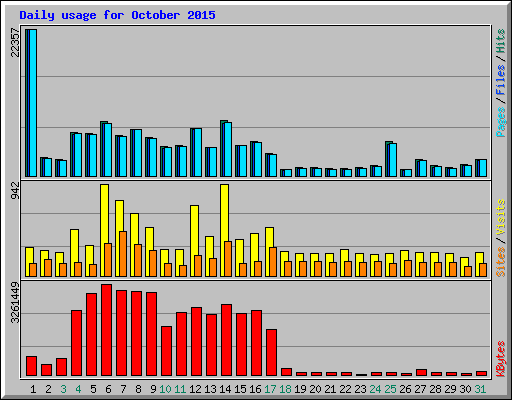Click the cyan hits bar for day 25

tap(393, 160)
